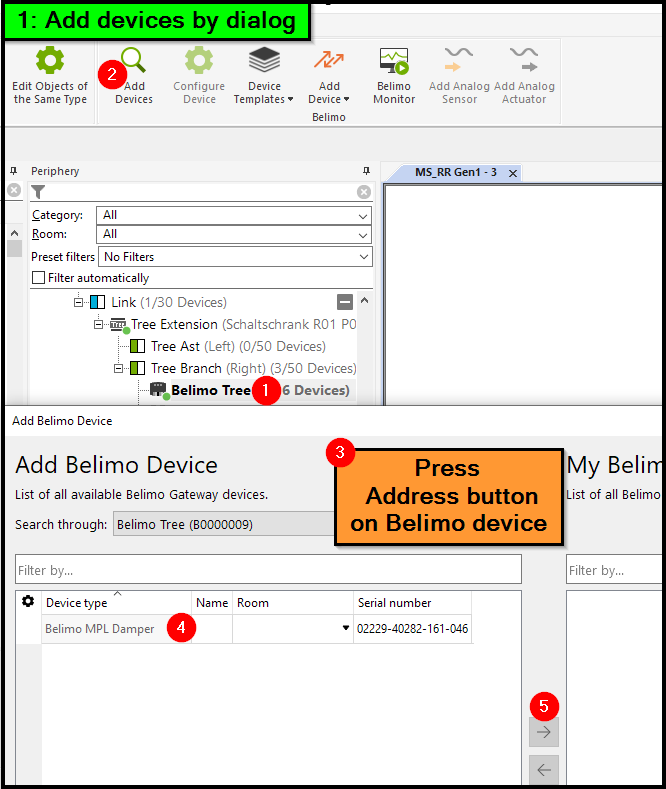Click Add Analog Sensor

coord(459,75)
